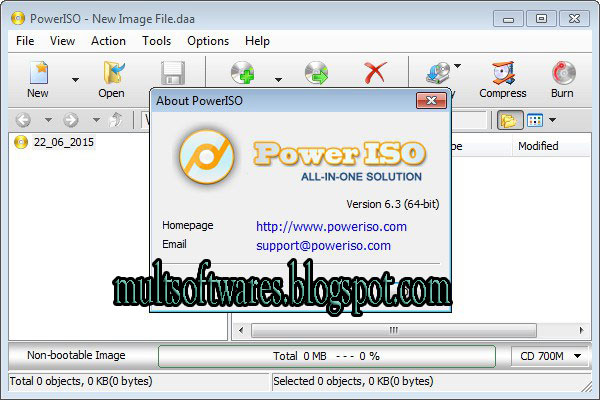Click the Forward navigation arrow
Image resolution: width=600 pixels, height=400 pixels.
coord(71,120)
